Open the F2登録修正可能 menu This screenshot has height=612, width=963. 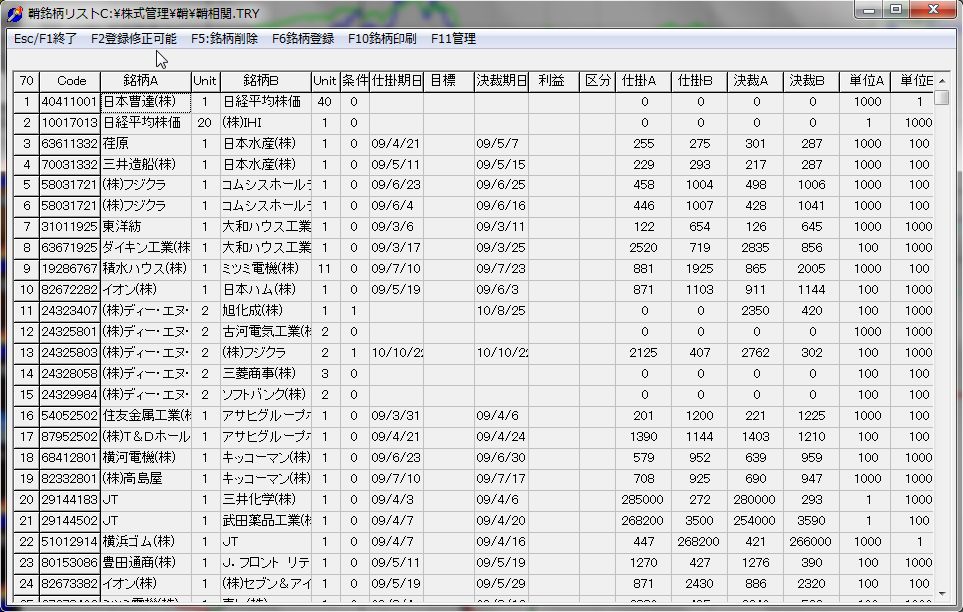click(133, 39)
